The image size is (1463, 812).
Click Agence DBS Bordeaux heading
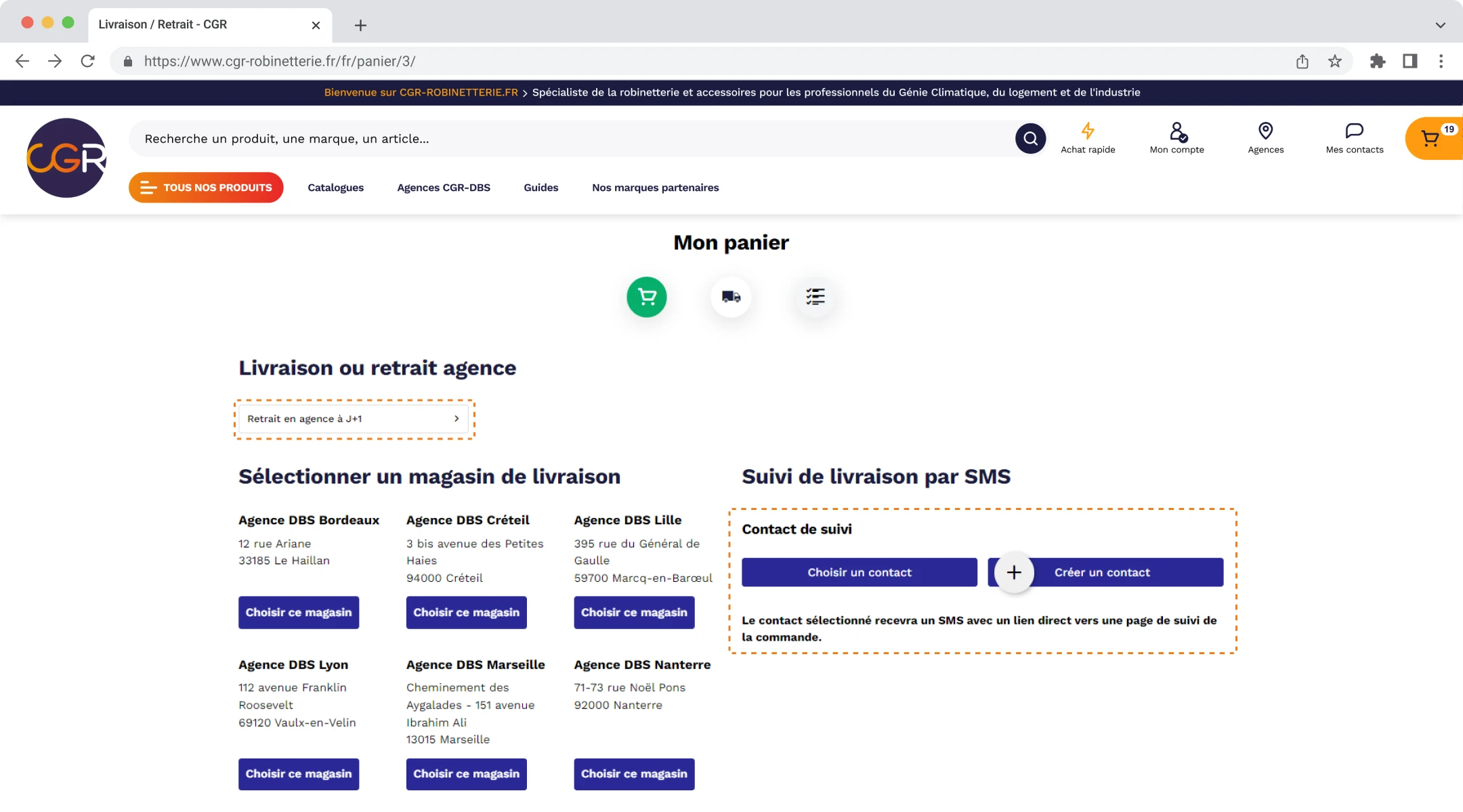pyautogui.click(x=309, y=520)
